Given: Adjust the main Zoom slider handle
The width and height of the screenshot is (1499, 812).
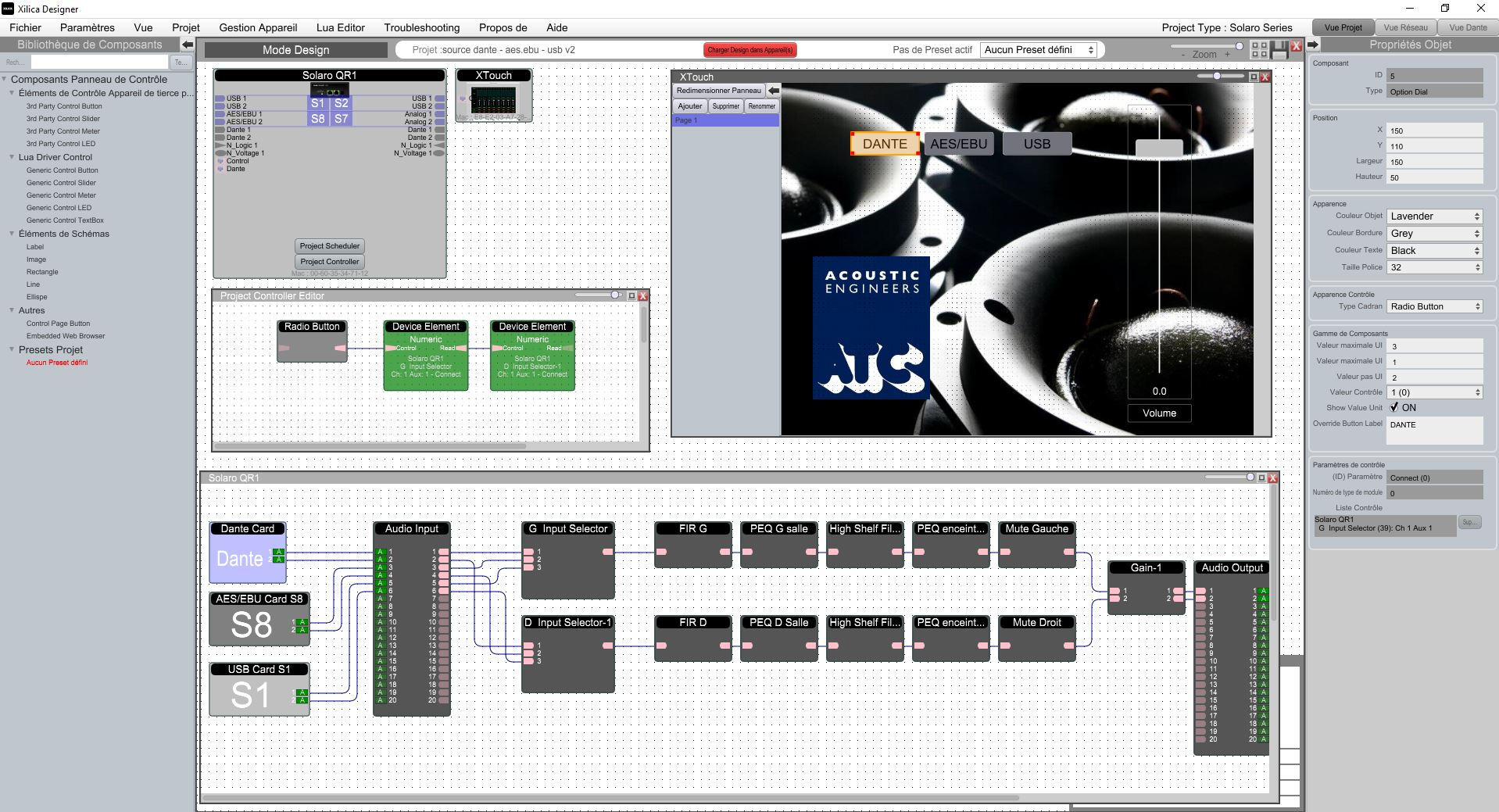Looking at the screenshot, I should click(x=1239, y=46).
